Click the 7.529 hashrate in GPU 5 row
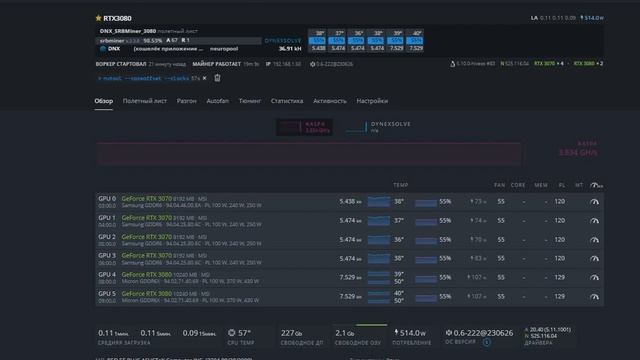This screenshot has height=360, width=640. (350, 297)
